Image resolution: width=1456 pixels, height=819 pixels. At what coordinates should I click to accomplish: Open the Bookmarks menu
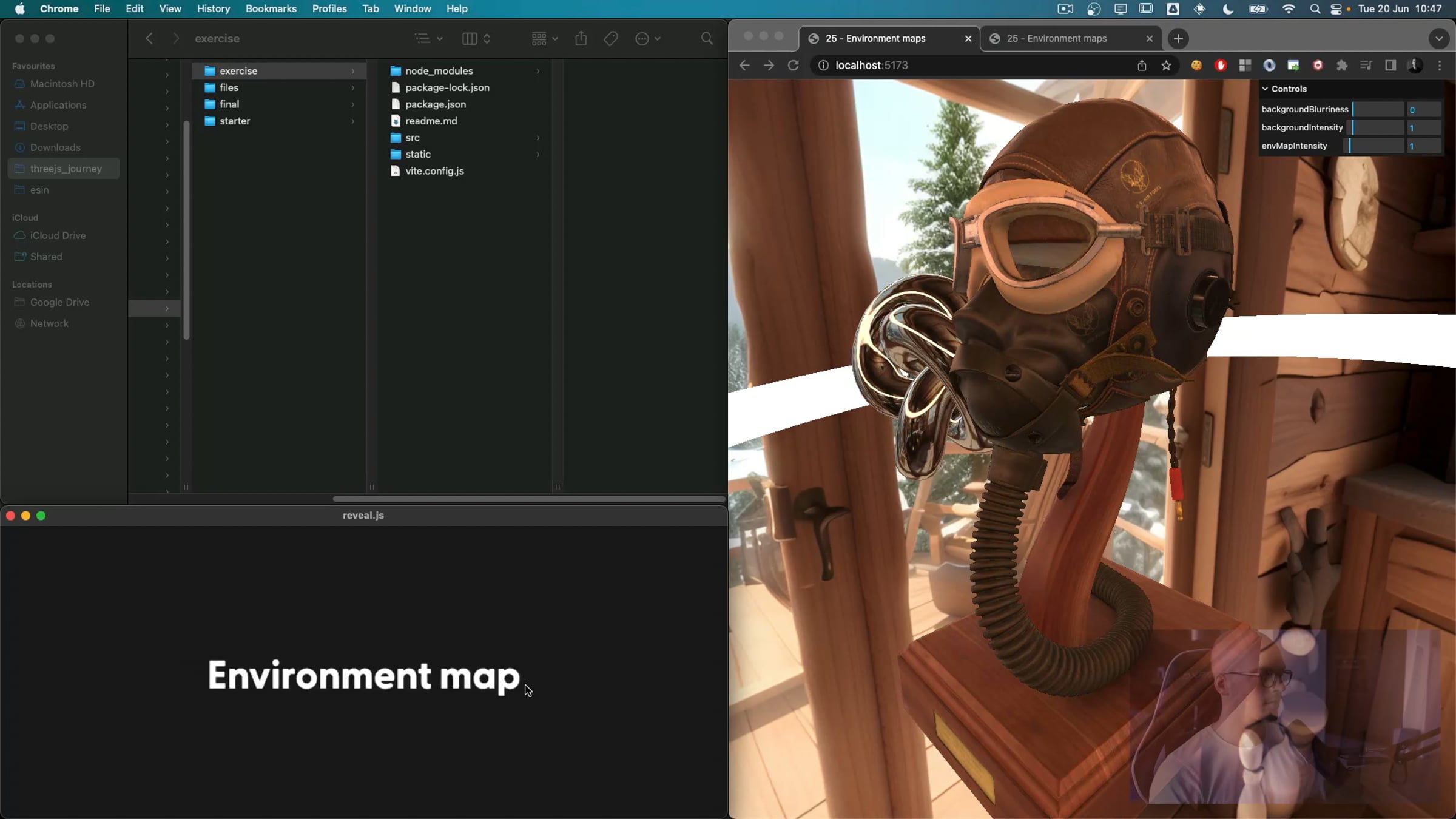click(x=271, y=8)
